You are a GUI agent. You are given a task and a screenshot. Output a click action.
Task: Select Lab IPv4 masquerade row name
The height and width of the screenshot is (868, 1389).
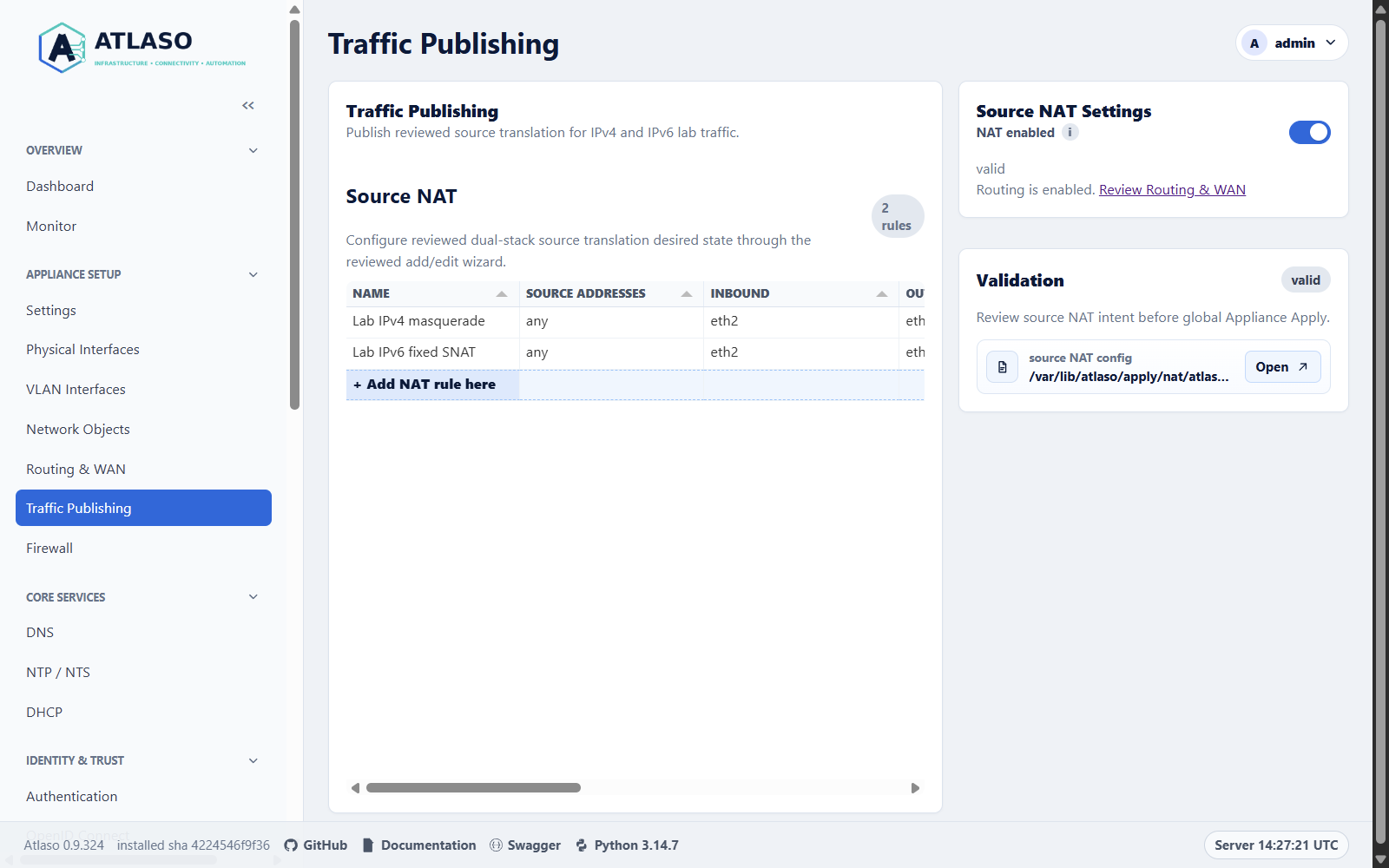[418, 321]
